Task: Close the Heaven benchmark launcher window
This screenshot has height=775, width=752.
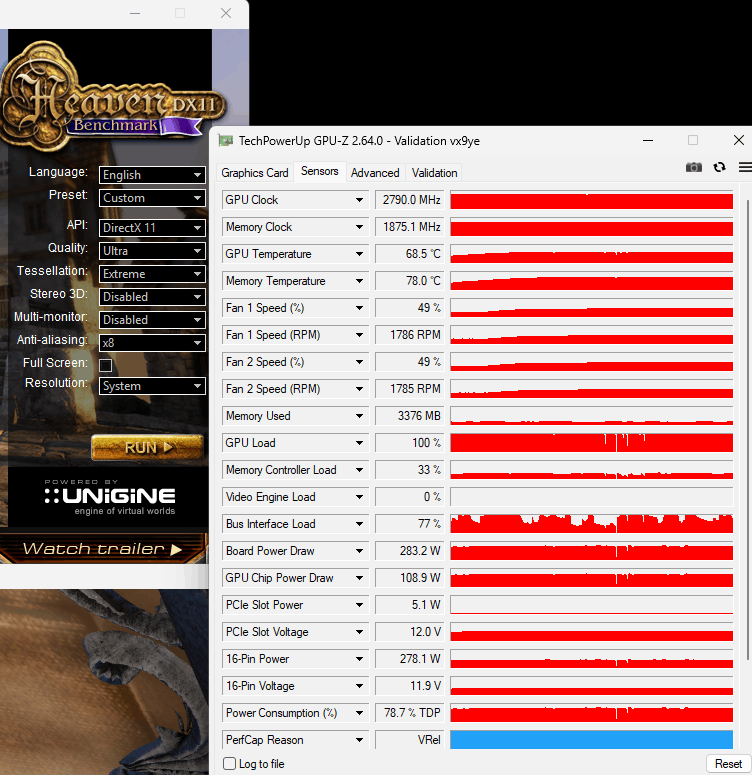Action: click(x=226, y=13)
